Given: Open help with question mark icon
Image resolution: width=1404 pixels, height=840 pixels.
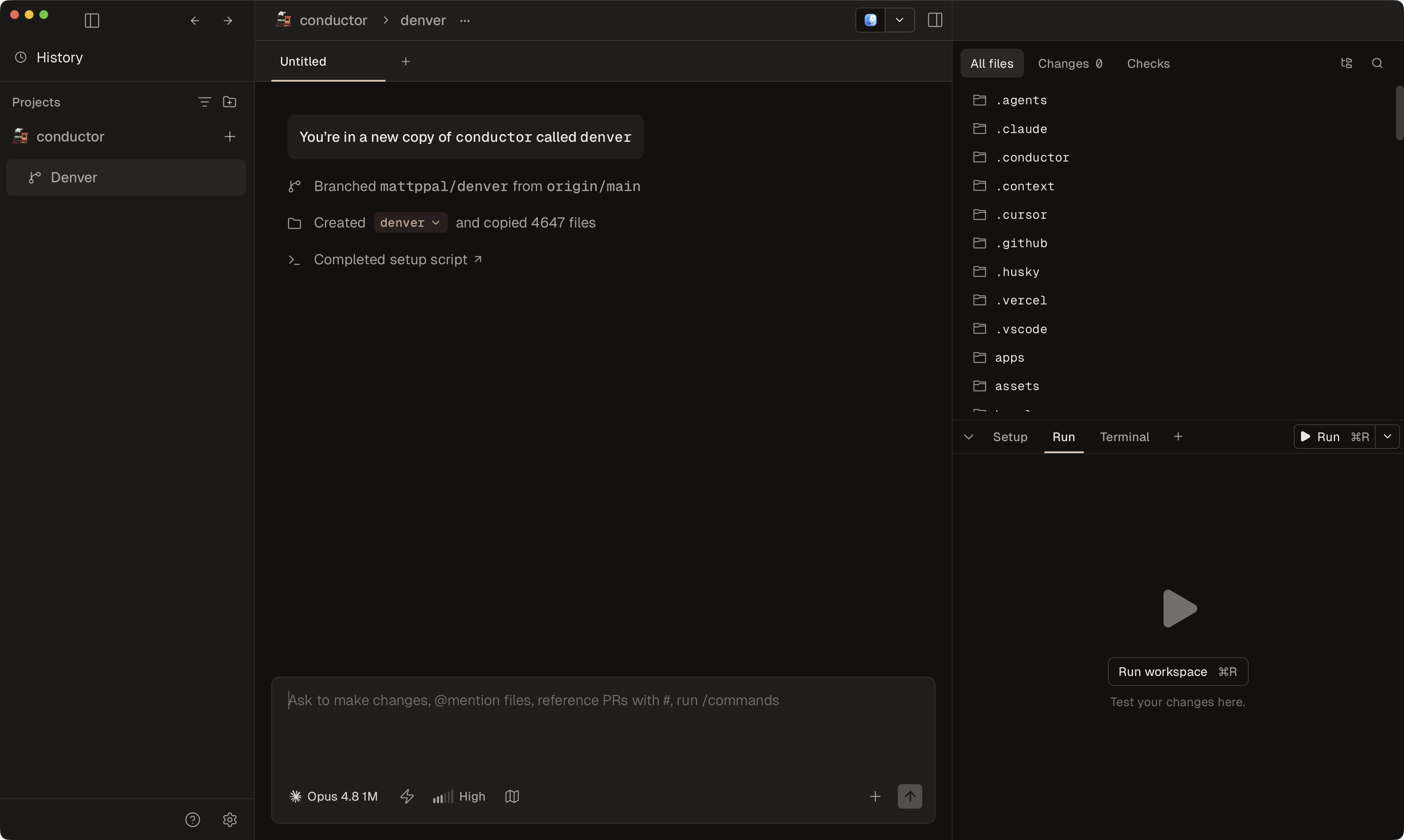Looking at the screenshot, I should 193,820.
